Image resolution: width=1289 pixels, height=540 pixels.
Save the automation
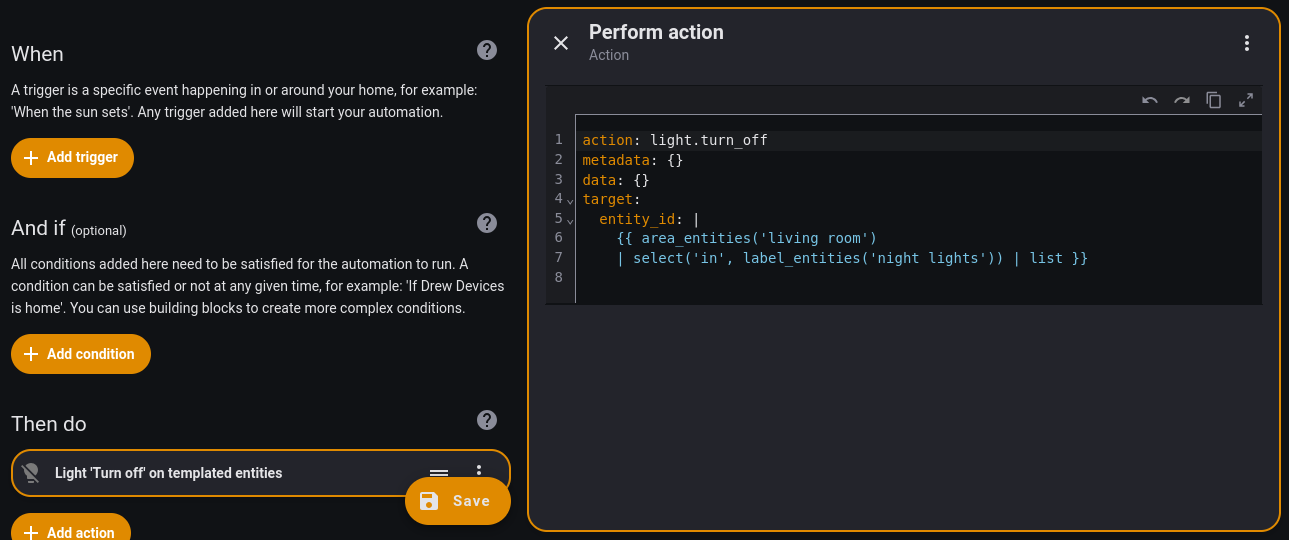[x=458, y=501]
